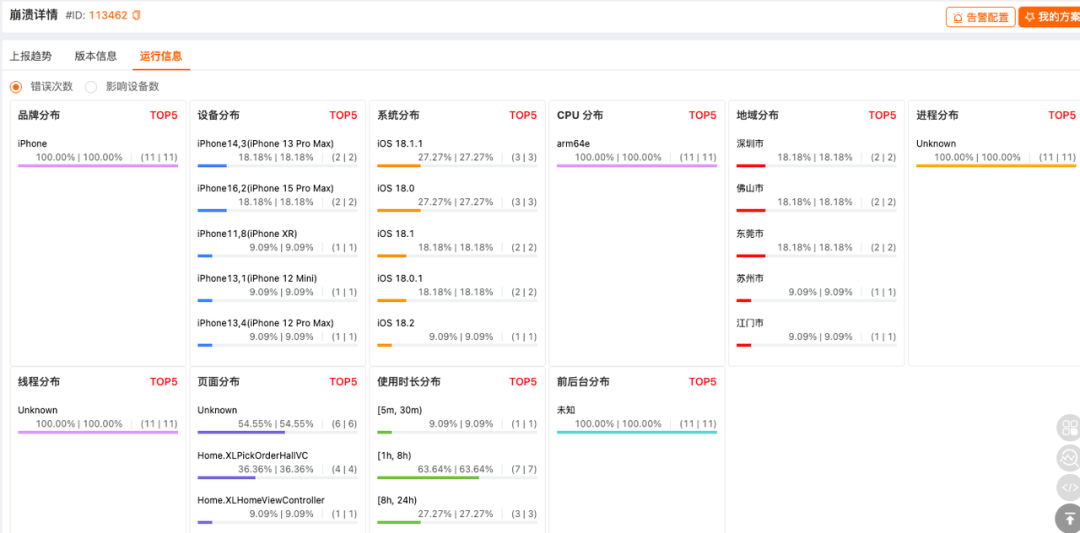Click the iPhone13,4(iPhone 12 Pro Max) row
The height and width of the screenshot is (533, 1080).
tap(278, 331)
